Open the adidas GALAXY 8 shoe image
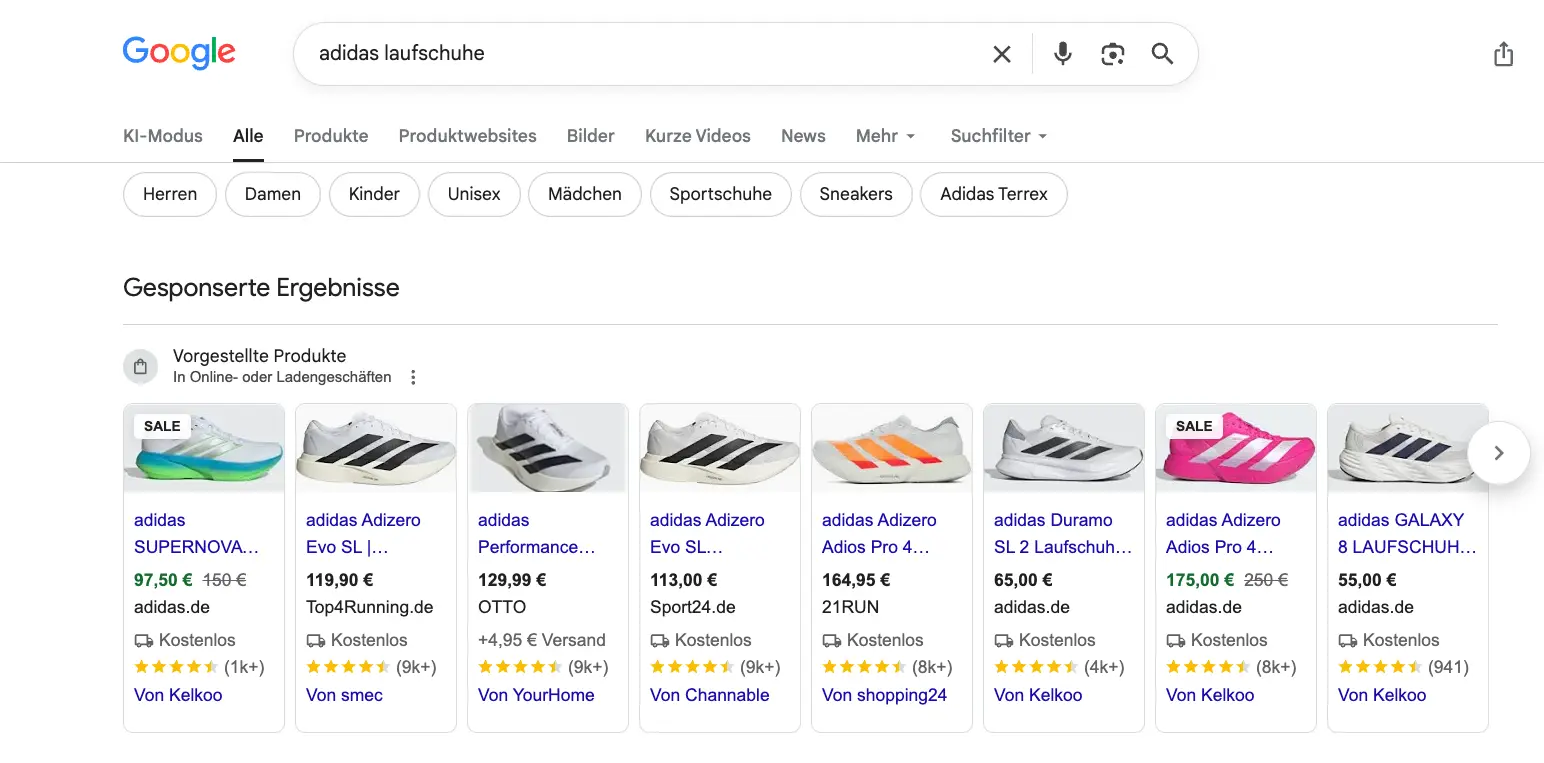Image resolution: width=1544 pixels, height=763 pixels. 1408,448
